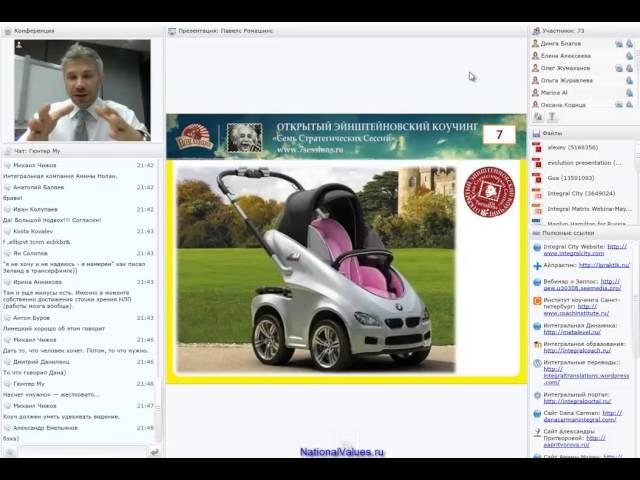Viewport: 640px width, 480px height.
Task: Click the microphone icon next to Олег Жумаханов
Action: (629, 68)
